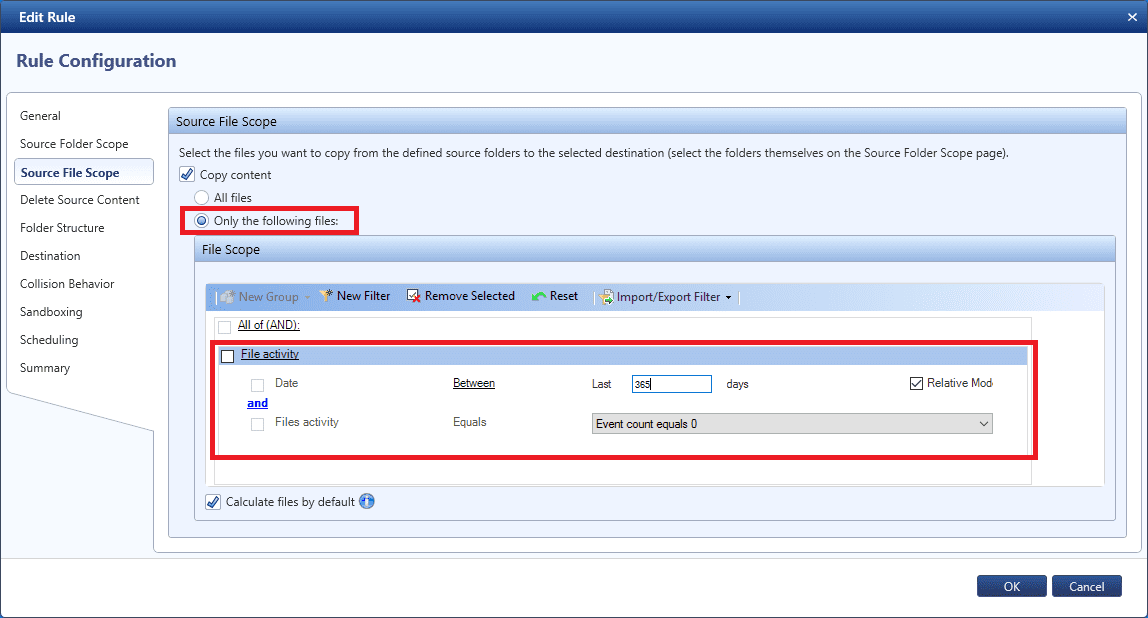Tick the File activity group checkbox

coord(228,356)
